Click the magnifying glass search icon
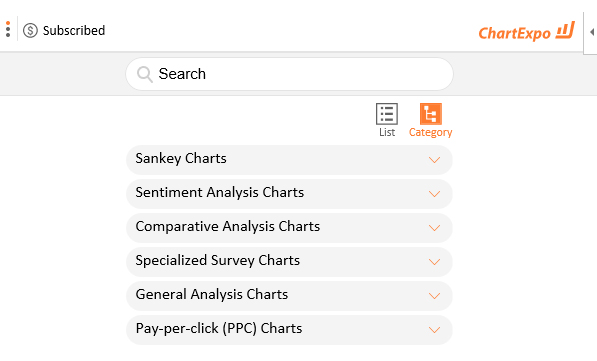The height and width of the screenshot is (361, 597). [145, 74]
